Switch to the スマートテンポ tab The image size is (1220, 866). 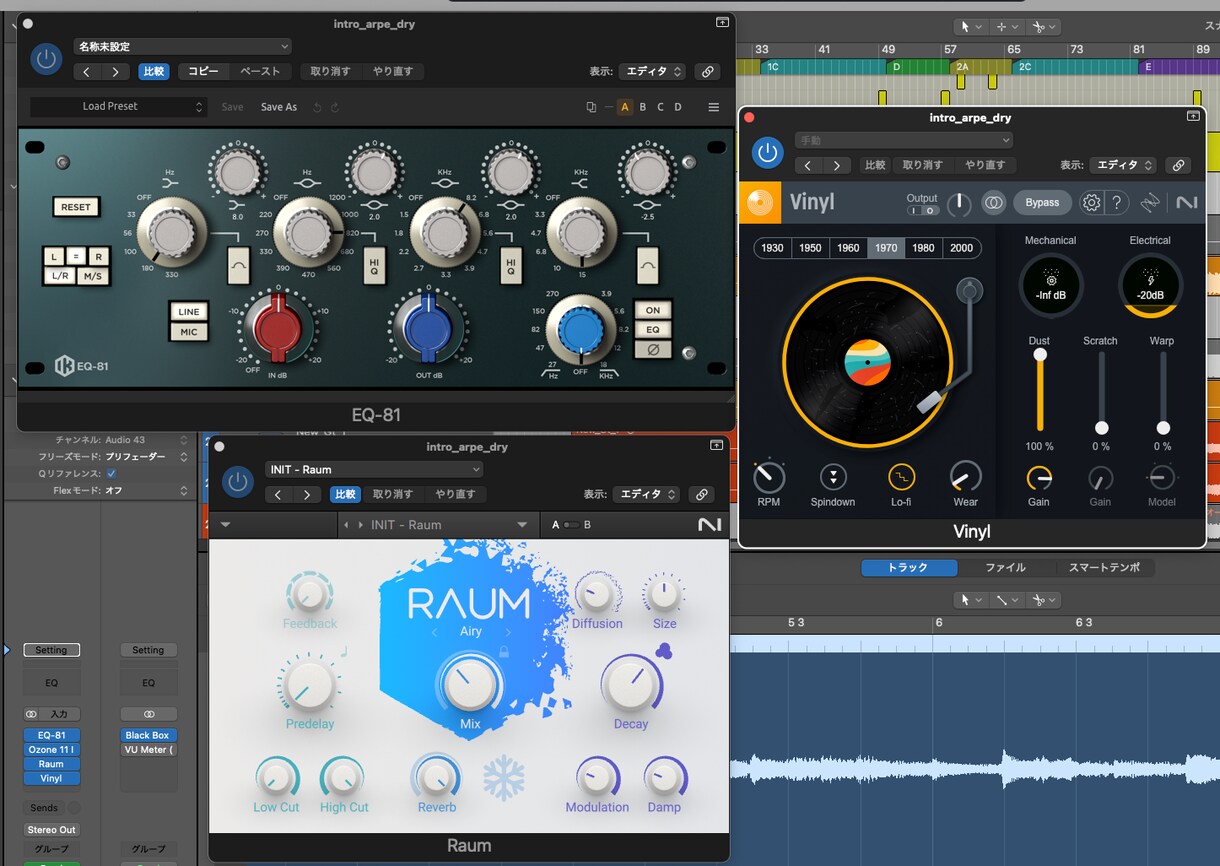pyautogui.click(x=1104, y=568)
